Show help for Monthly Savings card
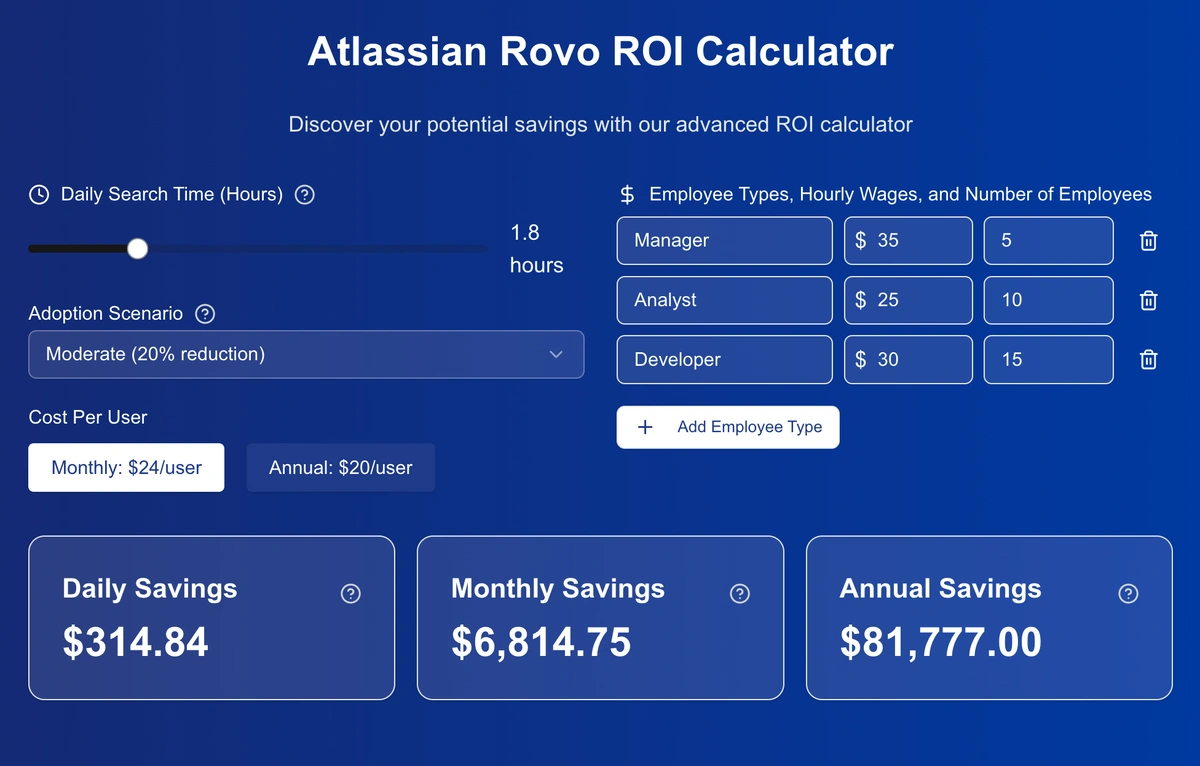Image resolution: width=1200 pixels, height=766 pixels. coord(740,594)
